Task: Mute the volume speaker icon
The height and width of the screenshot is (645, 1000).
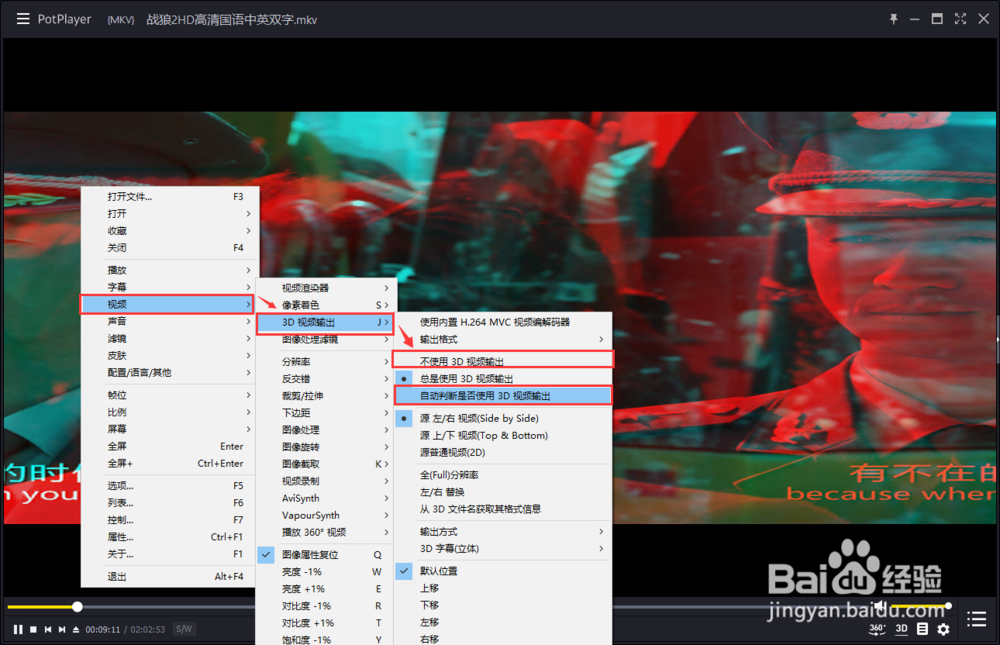Action: click(x=881, y=605)
